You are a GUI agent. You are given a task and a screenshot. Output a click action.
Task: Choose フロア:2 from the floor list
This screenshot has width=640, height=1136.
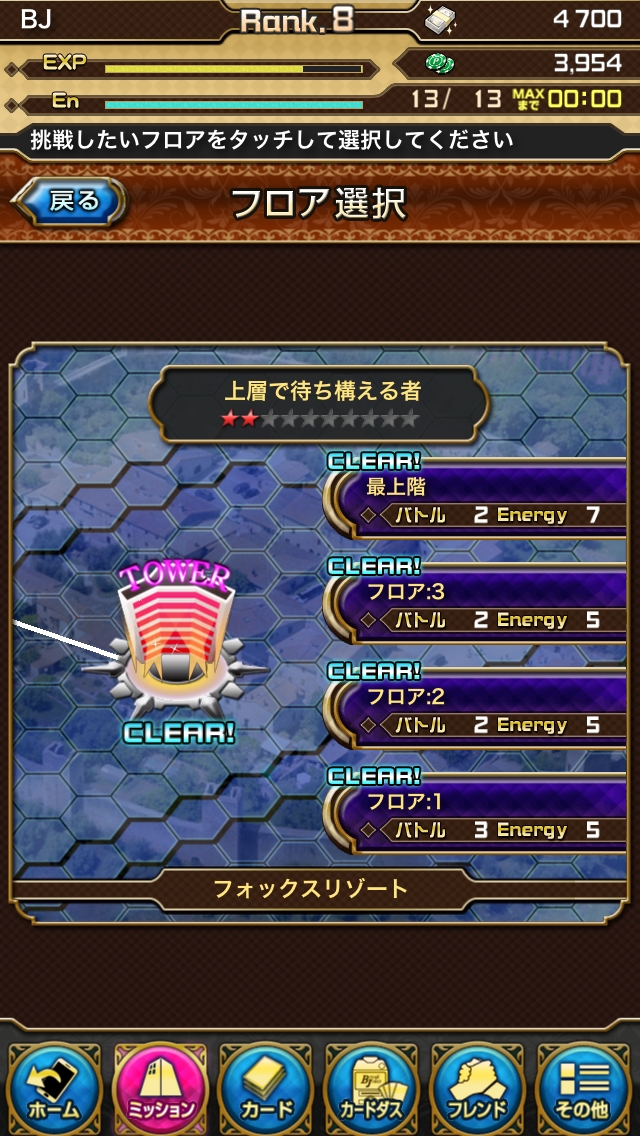pos(477,709)
